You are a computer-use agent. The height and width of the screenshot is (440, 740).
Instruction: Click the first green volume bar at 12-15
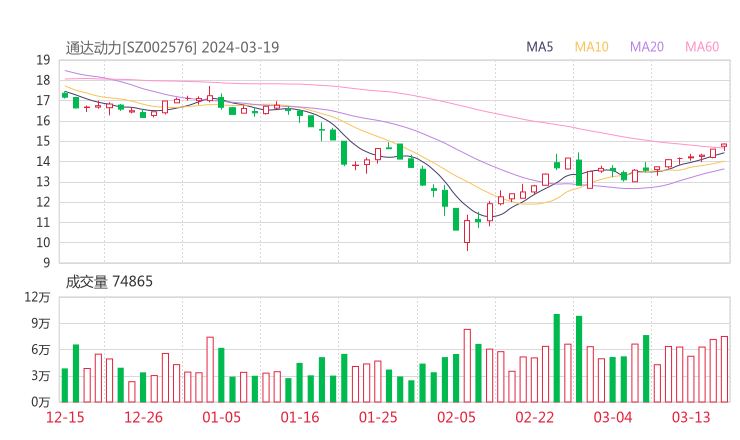[x=65, y=385]
